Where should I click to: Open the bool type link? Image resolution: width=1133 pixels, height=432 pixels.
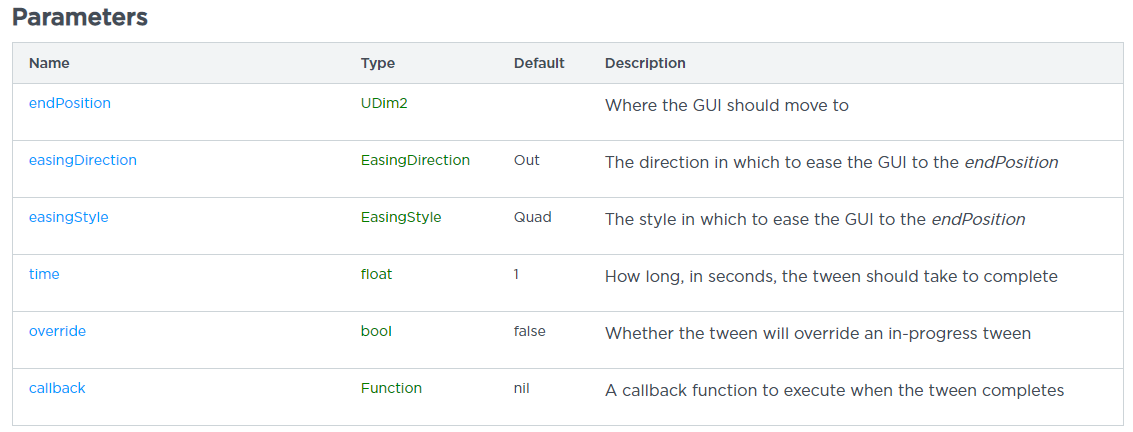point(376,331)
